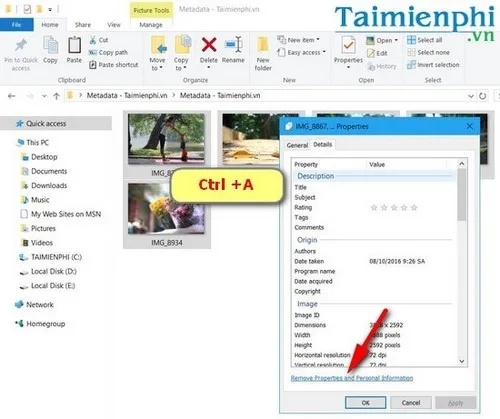The width and height of the screenshot is (500, 419).
Task: Click Invert selection in ribbon
Action: click(433, 65)
